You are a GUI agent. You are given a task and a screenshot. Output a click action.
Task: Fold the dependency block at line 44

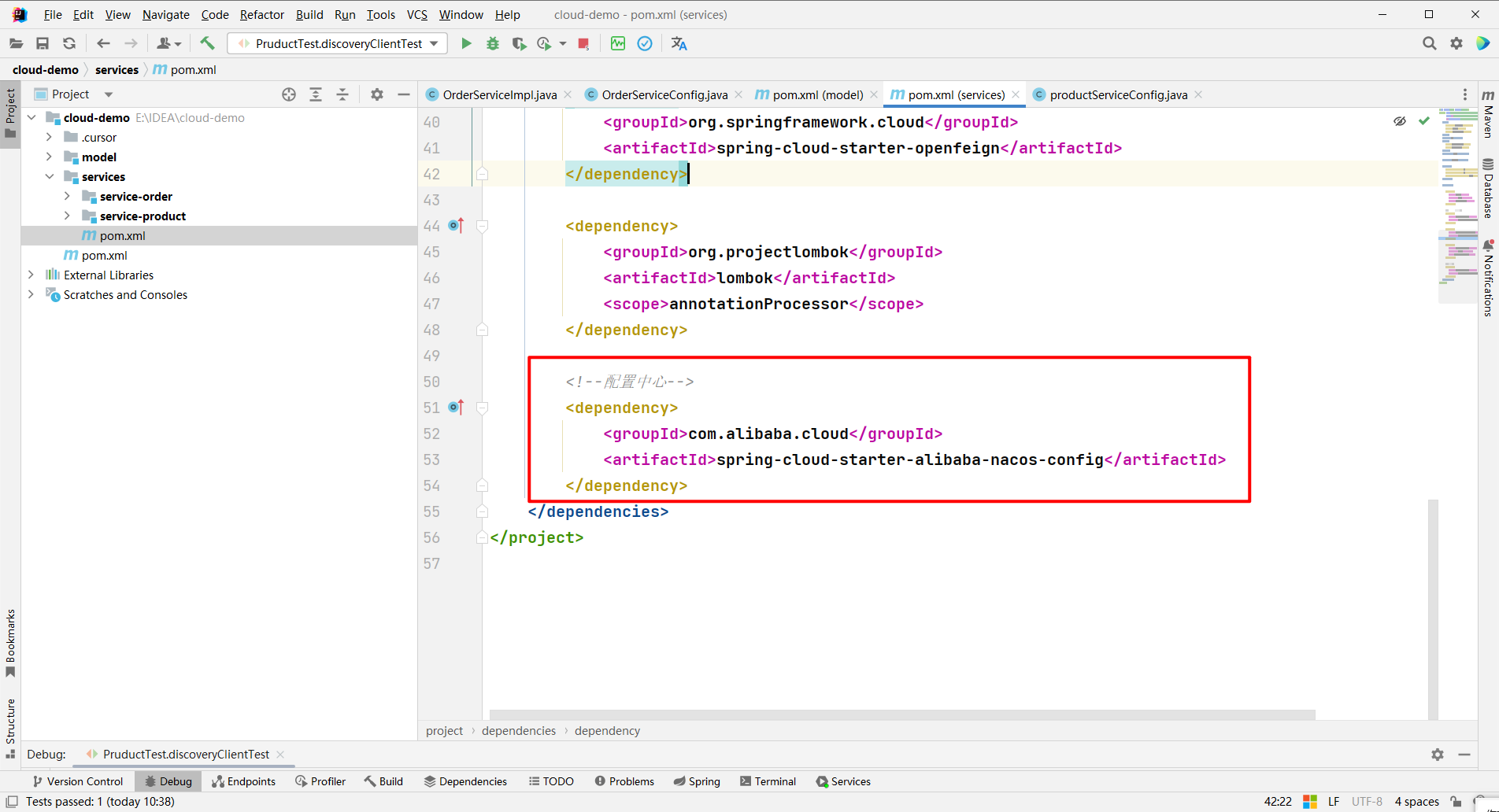[483, 226]
